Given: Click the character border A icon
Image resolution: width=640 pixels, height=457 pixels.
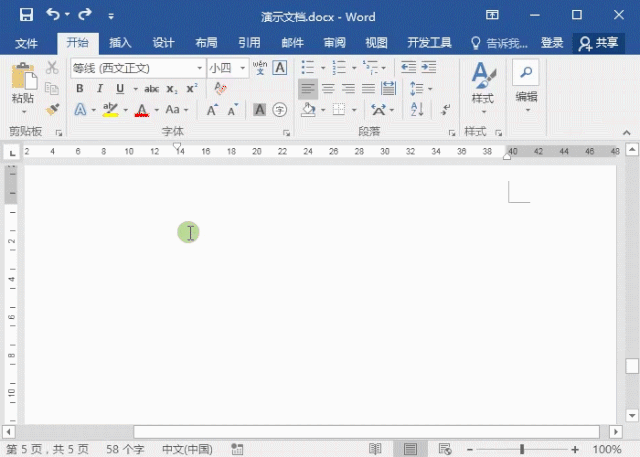Looking at the screenshot, I should 280,67.
